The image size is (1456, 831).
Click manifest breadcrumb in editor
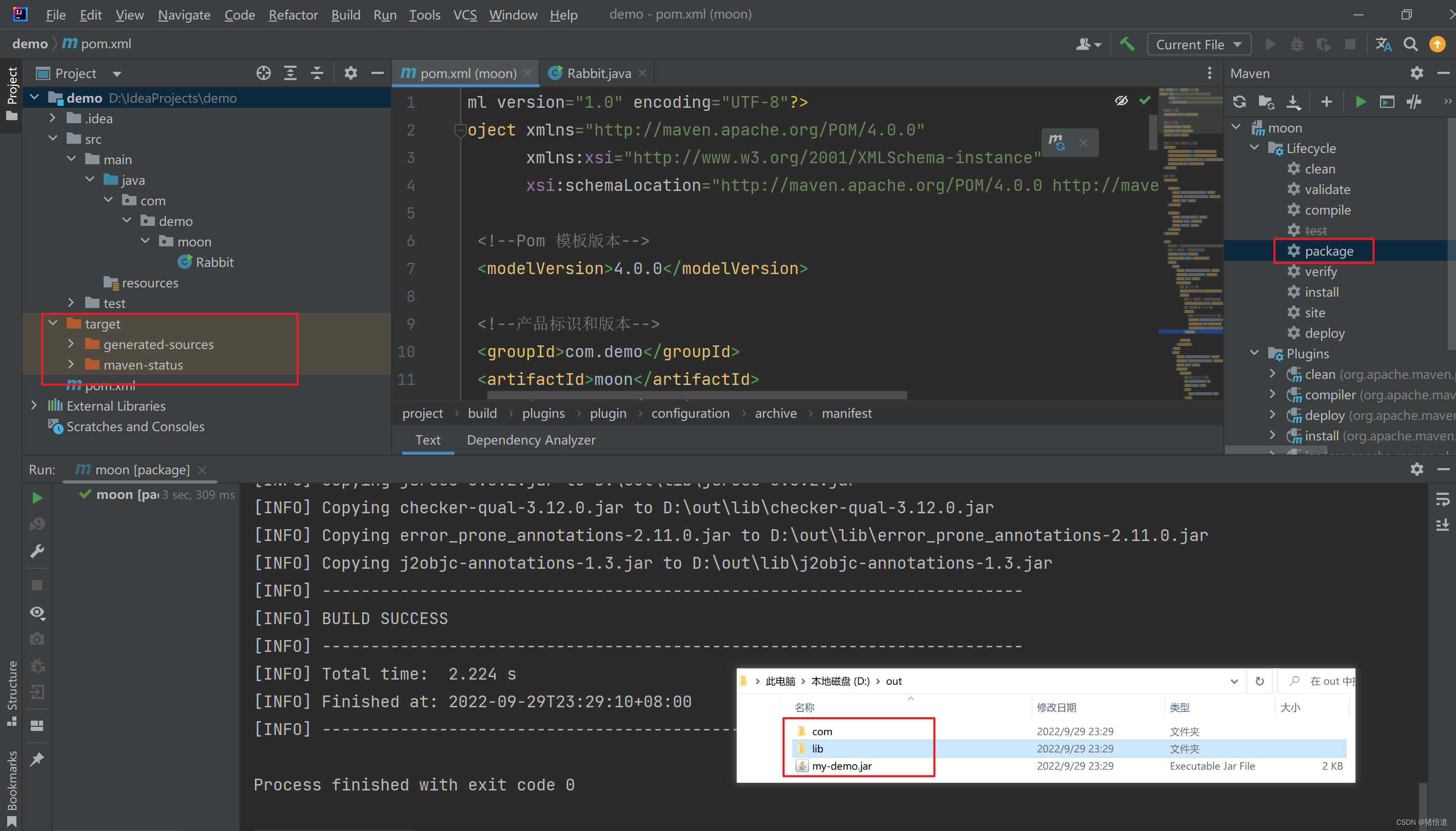pyautogui.click(x=847, y=413)
